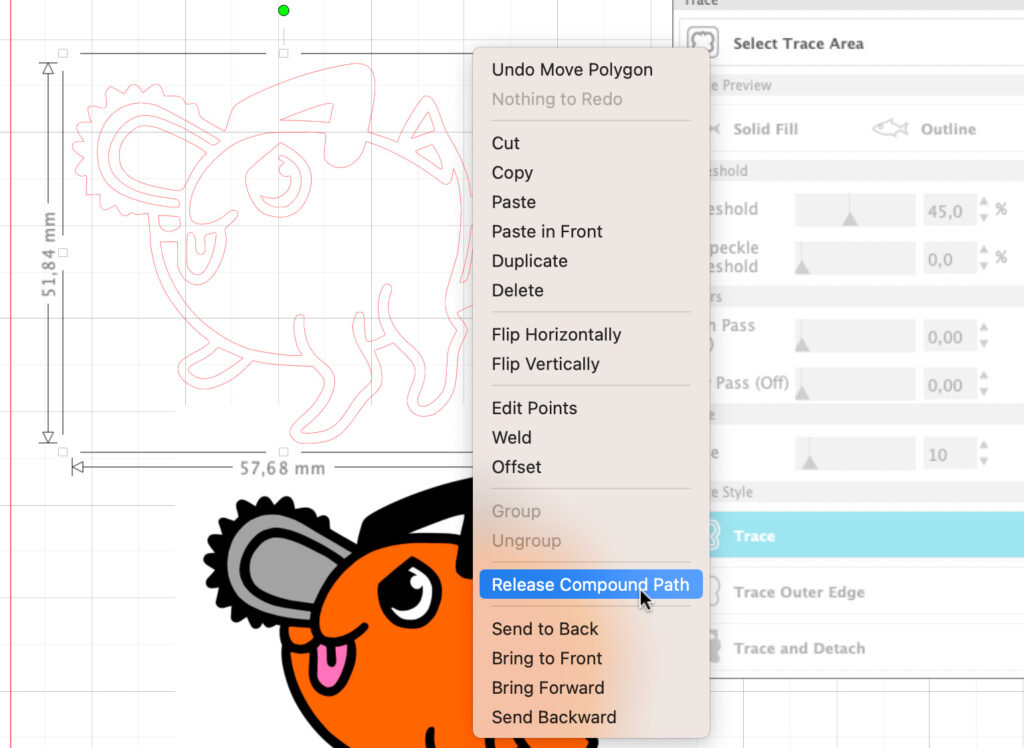Copy the selected polygon via context menu
The width and height of the screenshot is (1024, 748).
[x=512, y=172]
